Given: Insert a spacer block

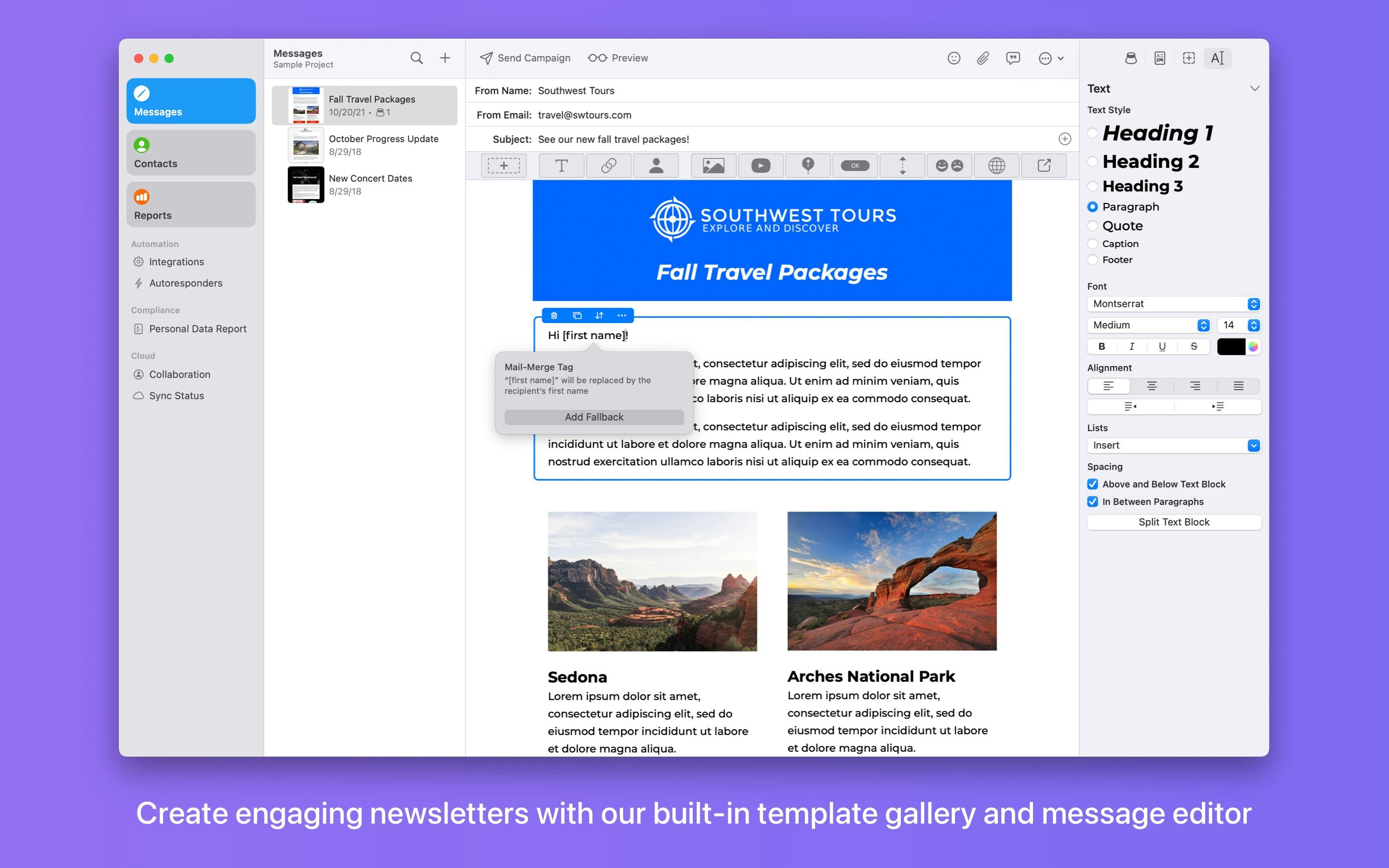Looking at the screenshot, I should click(902, 166).
